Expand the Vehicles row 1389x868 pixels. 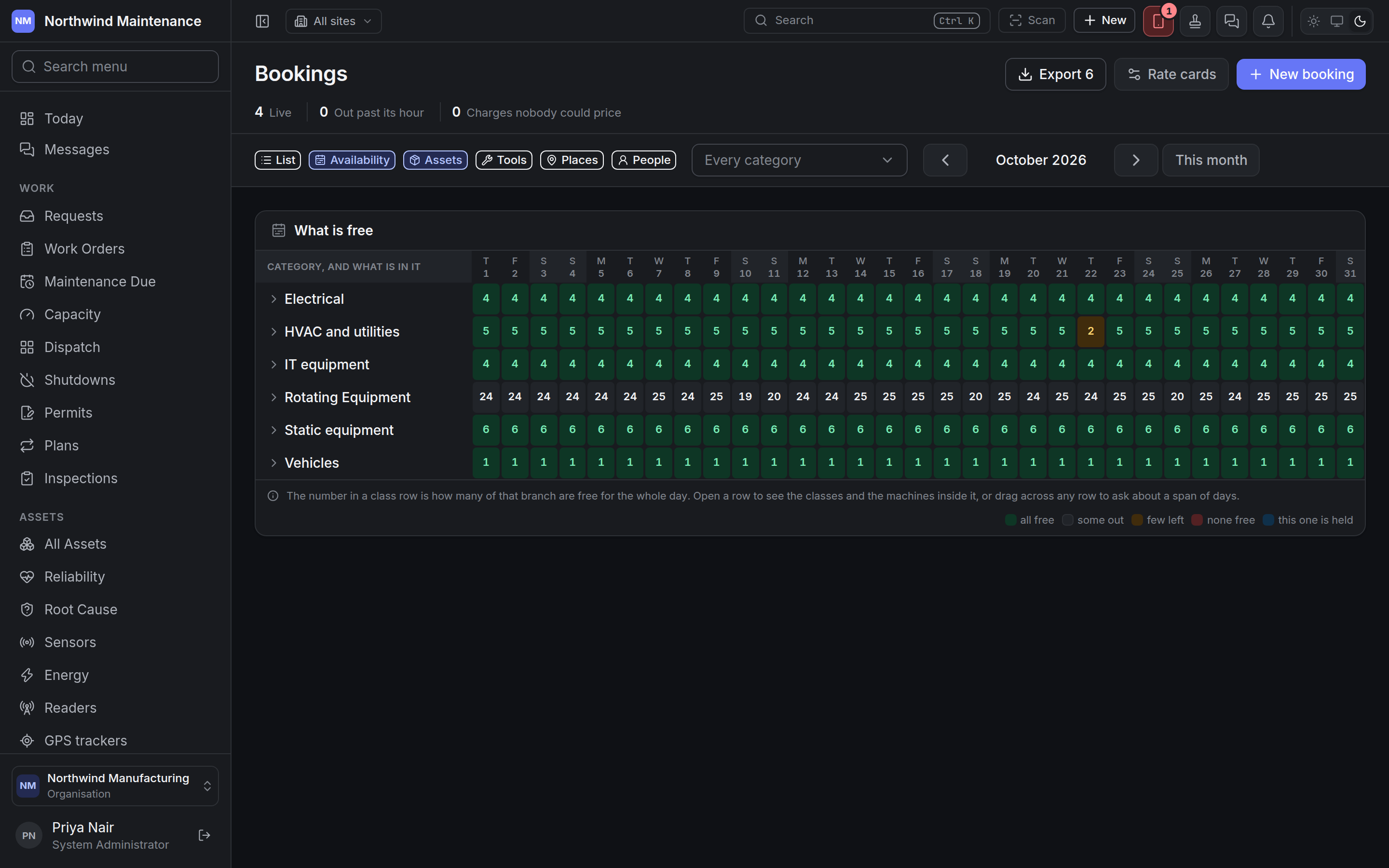[274, 463]
